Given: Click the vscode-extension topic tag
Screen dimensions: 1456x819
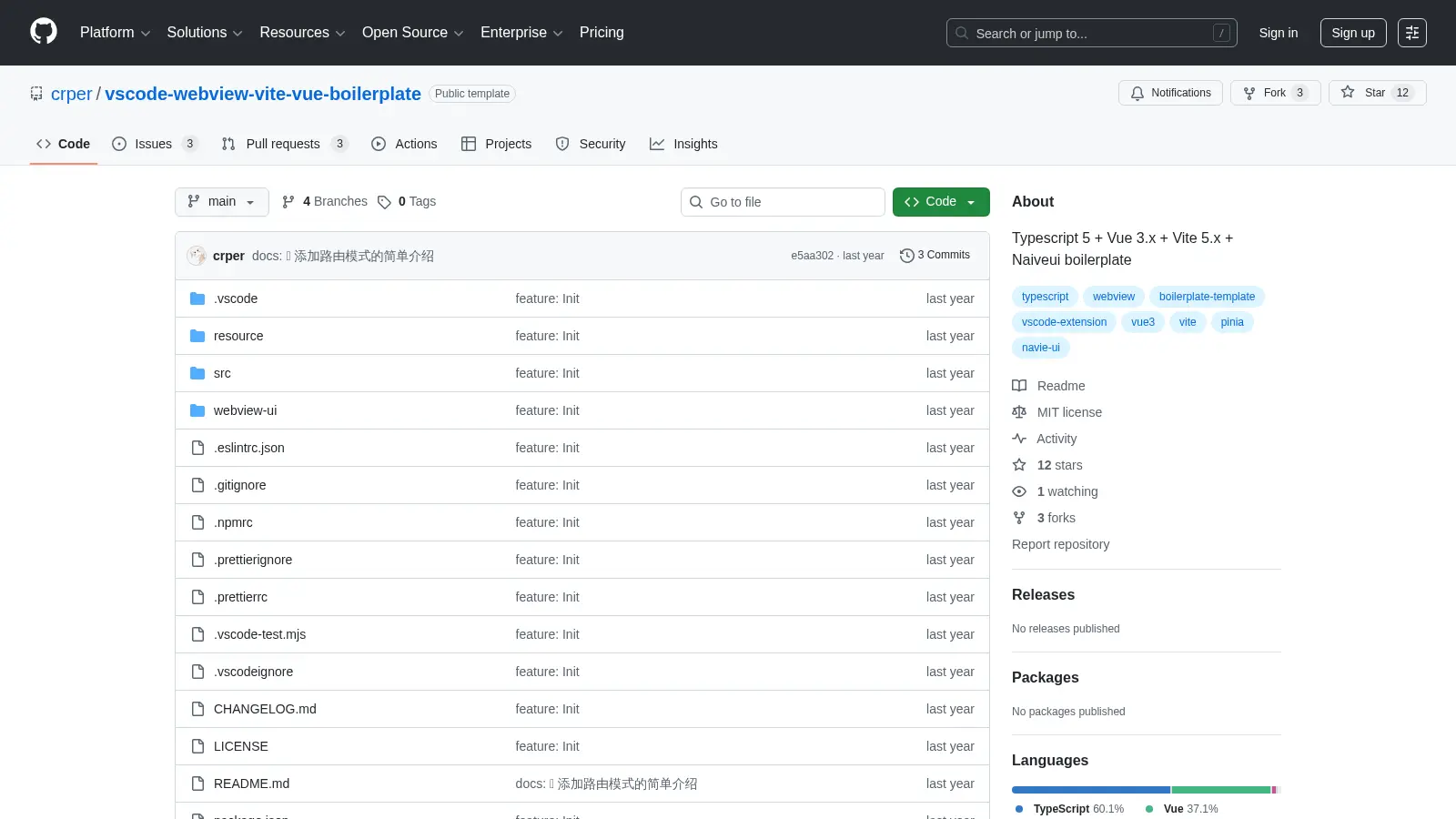Looking at the screenshot, I should tap(1064, 322).
